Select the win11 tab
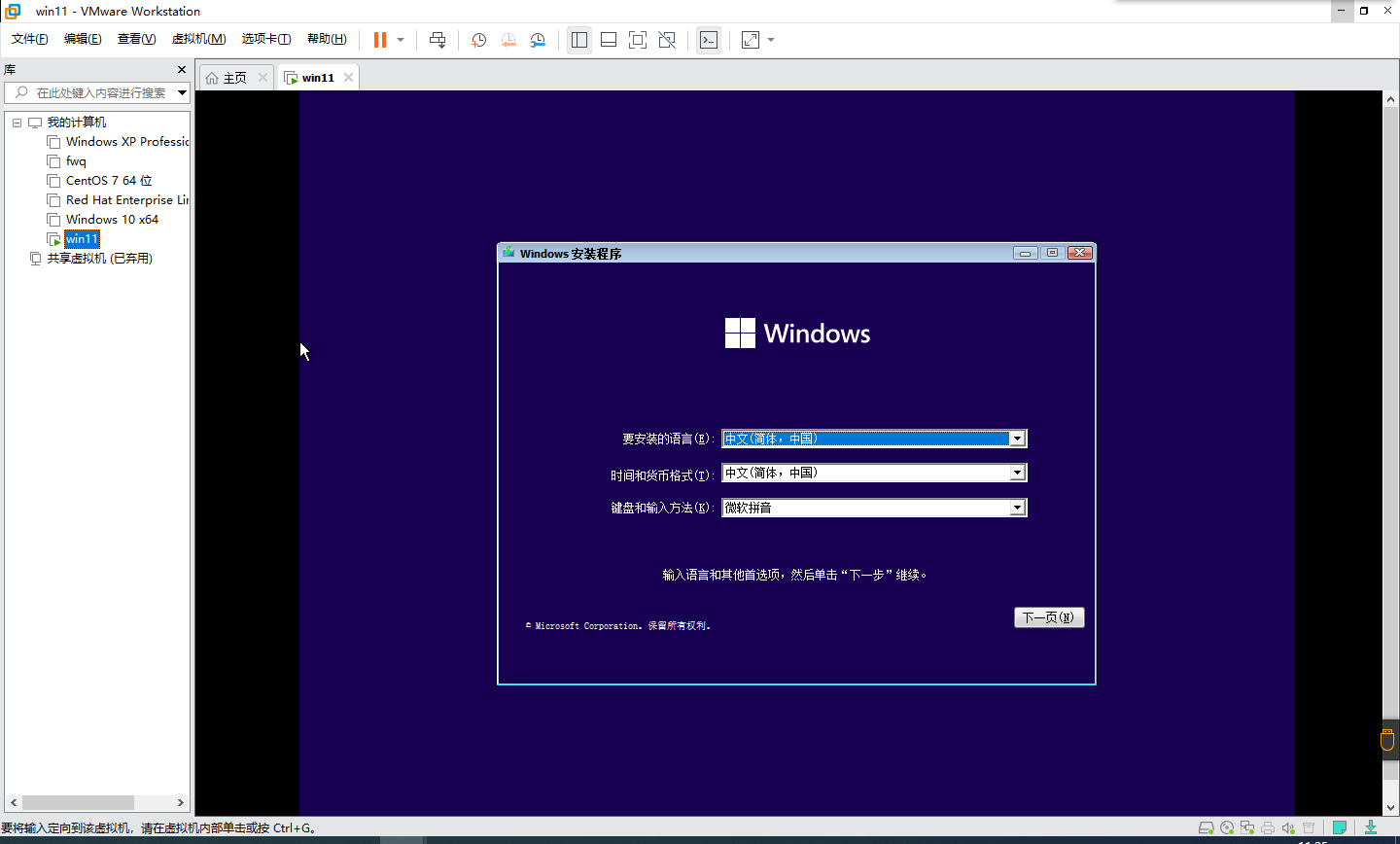The width and height of the screenshot is (1400, 844). pos(317,78)
